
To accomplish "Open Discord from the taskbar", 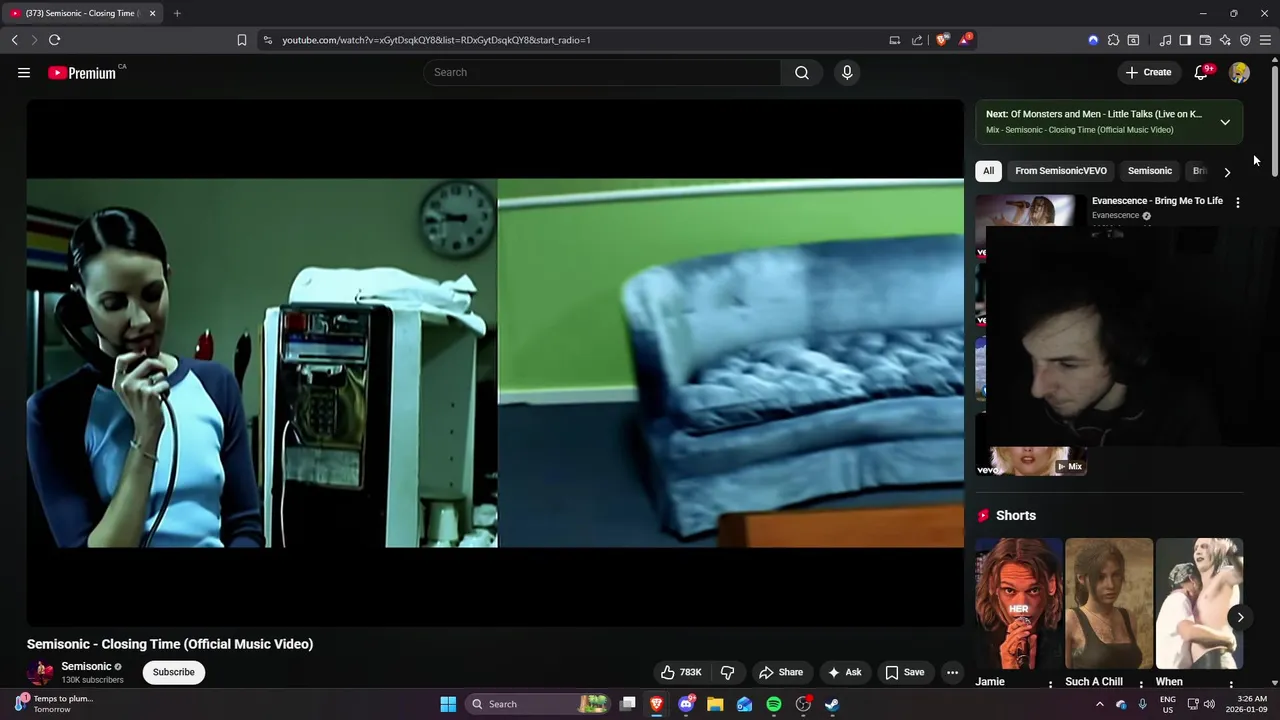I will (x=686, y=704).
